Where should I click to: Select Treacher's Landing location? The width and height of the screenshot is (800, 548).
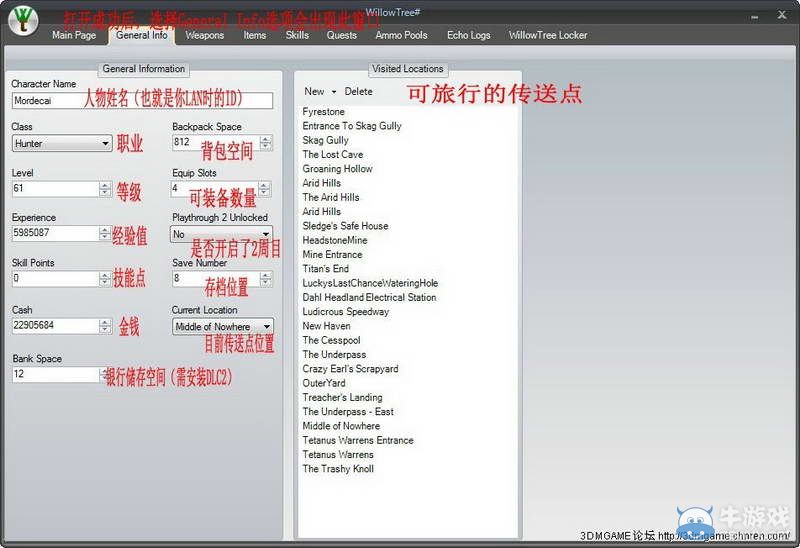(x=342, y=397)
